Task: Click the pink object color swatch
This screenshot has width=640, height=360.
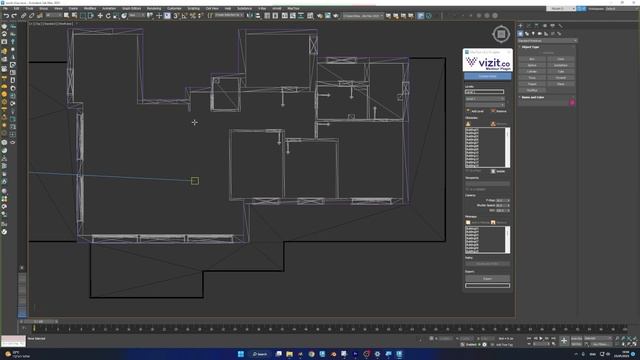Action: [x=572, y=102]
